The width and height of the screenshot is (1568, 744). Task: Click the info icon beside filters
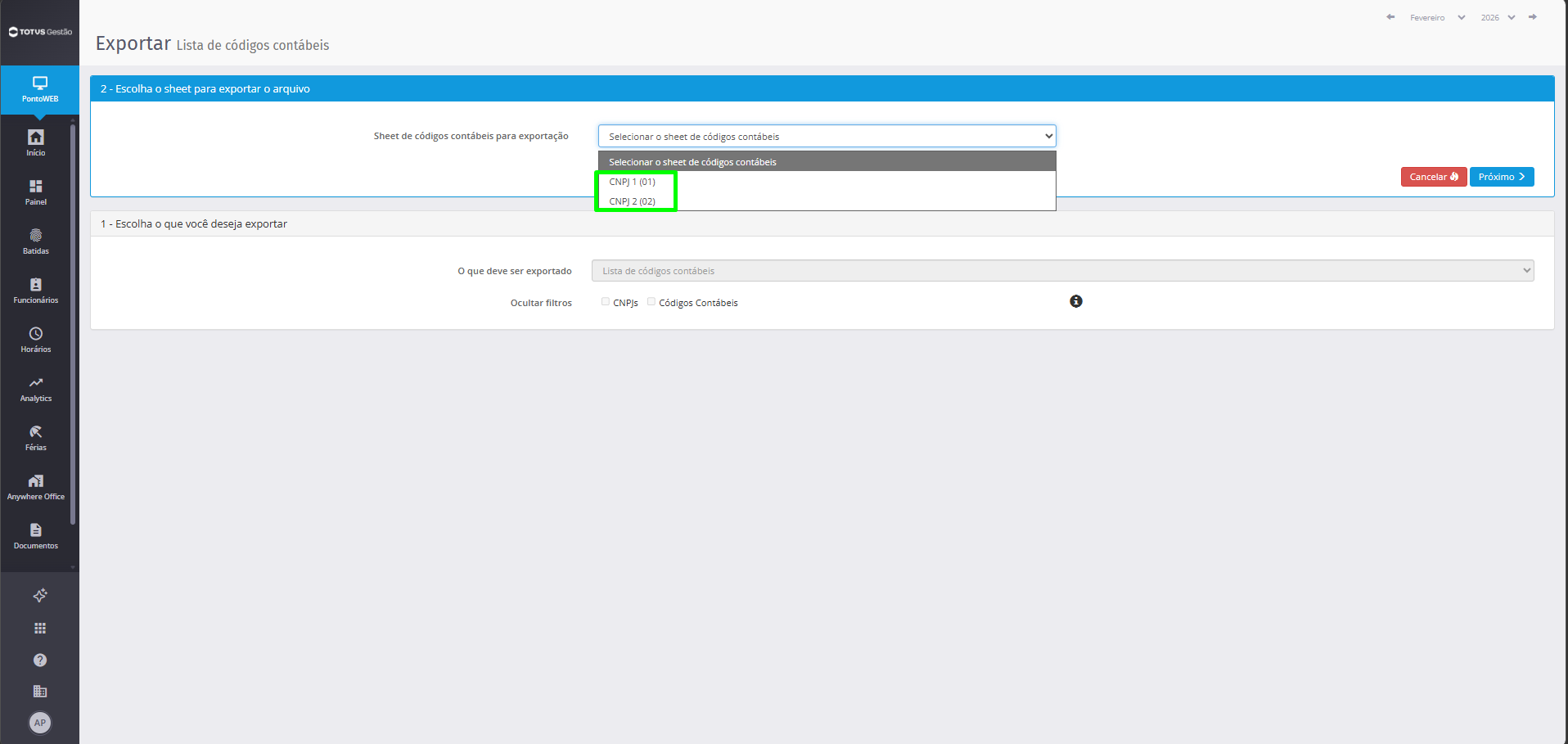(1075, 301)
